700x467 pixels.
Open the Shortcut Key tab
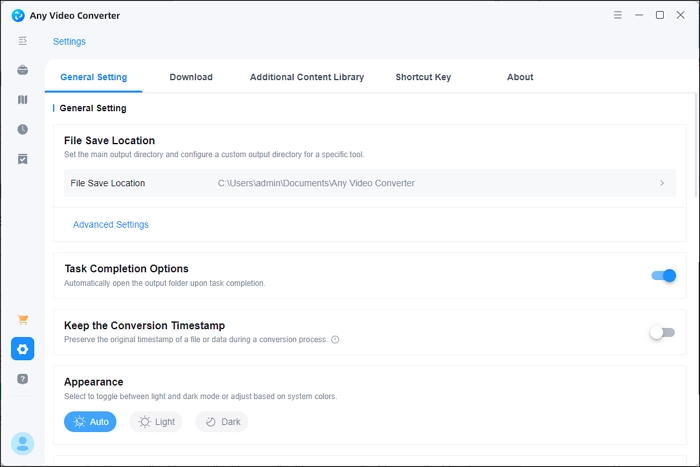coord(423,77)
